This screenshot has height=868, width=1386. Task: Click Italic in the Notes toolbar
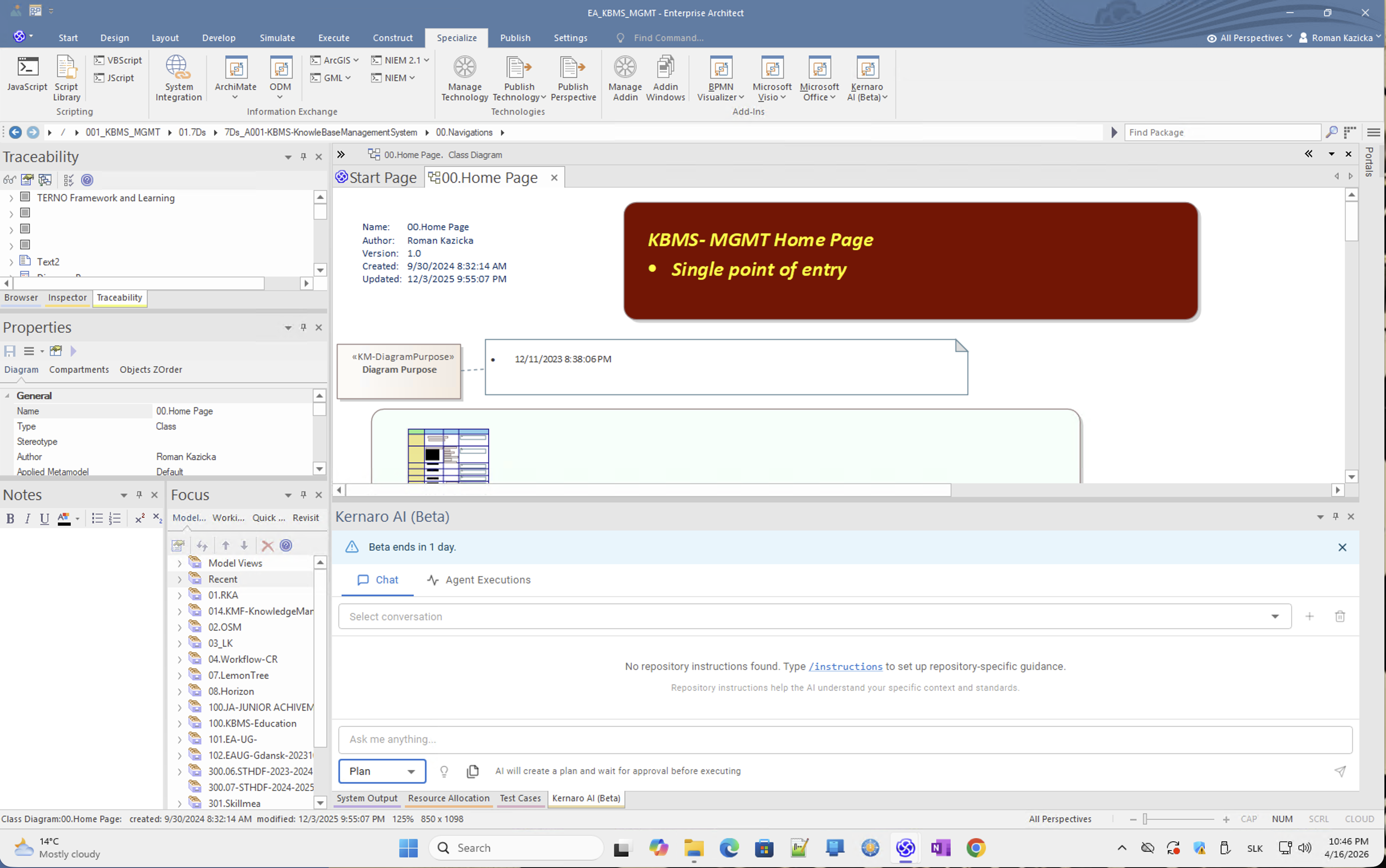[27, 519]
